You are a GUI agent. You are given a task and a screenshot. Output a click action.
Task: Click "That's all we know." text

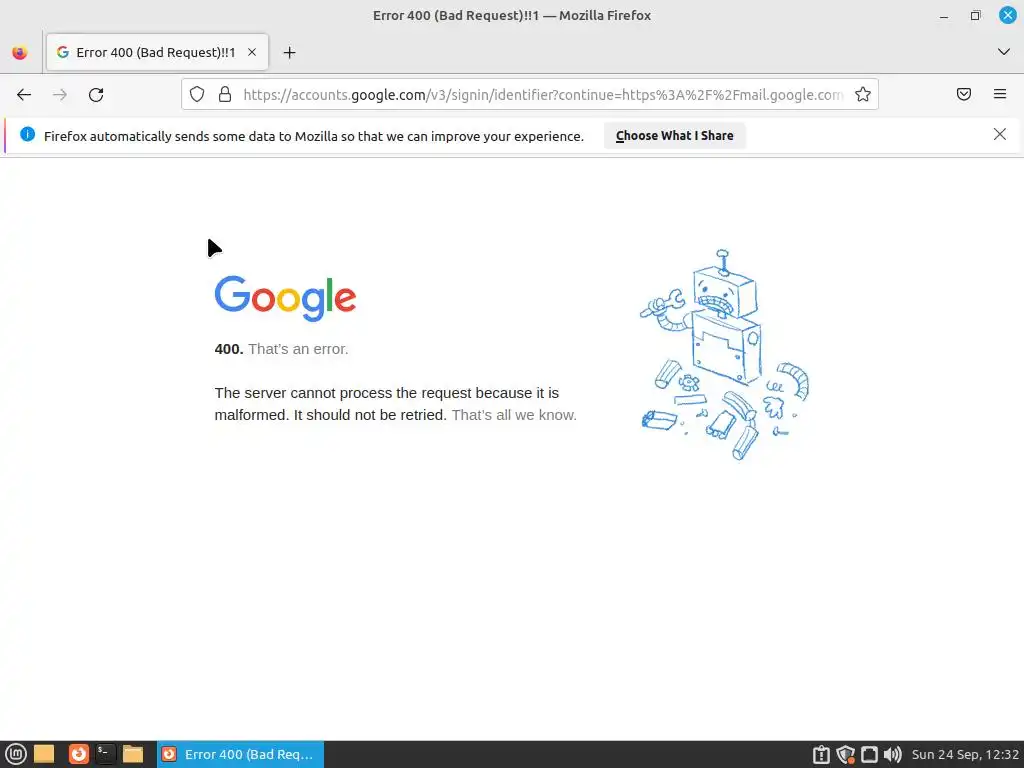(514, 415)
